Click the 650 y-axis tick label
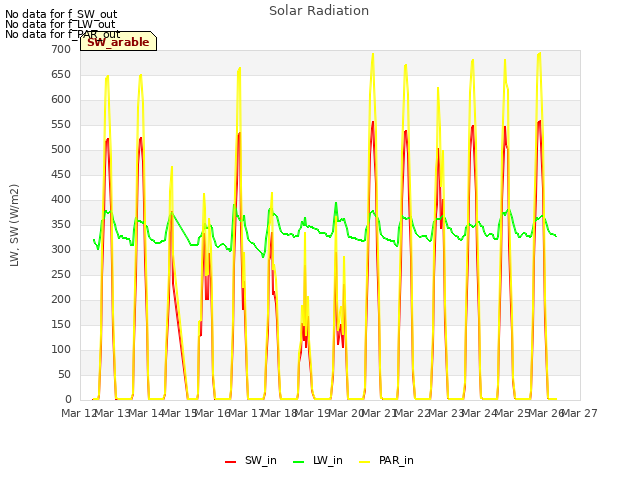 coord(61,74)
